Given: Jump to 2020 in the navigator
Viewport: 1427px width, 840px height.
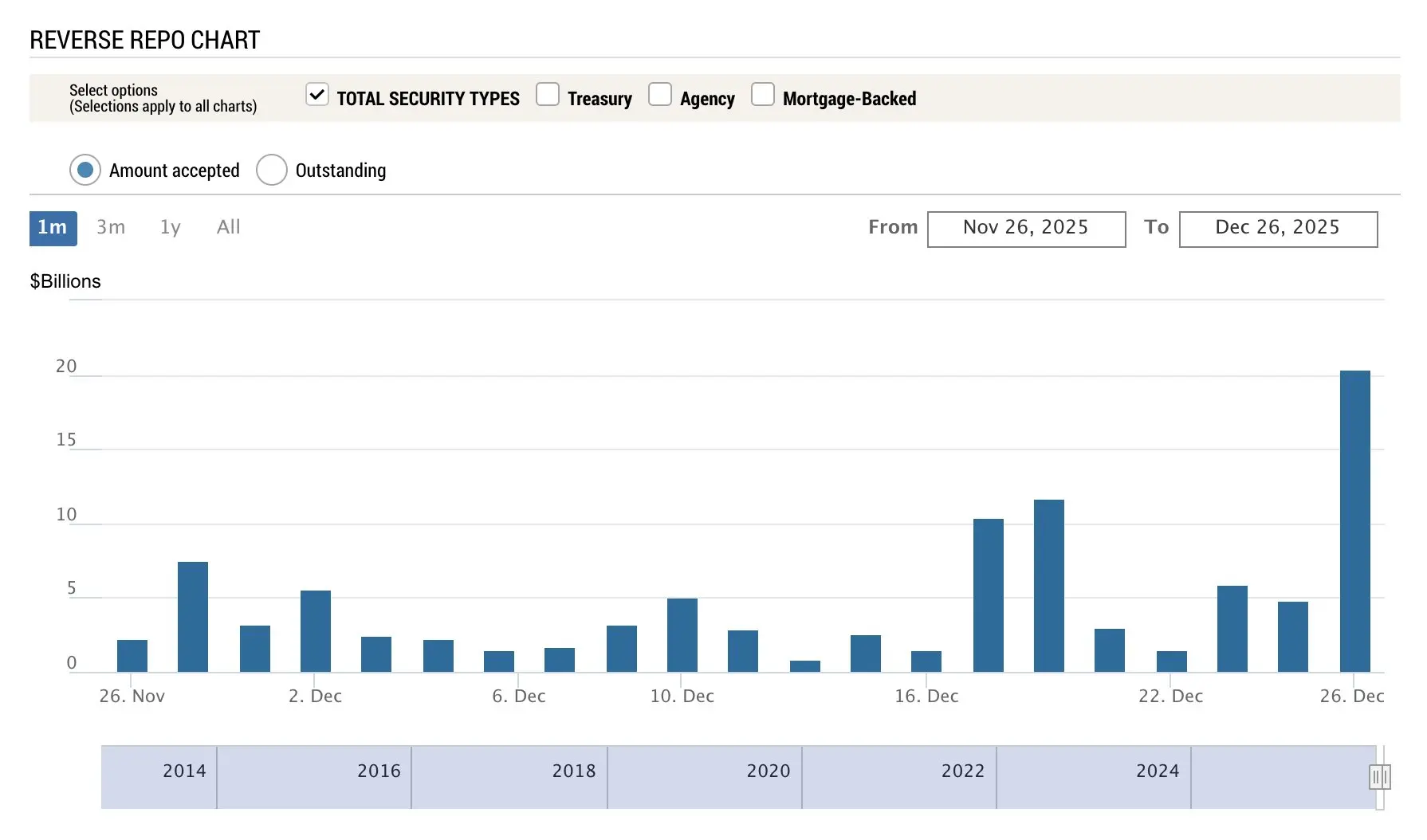Looking at the screenshot, I should coord(769,771).
